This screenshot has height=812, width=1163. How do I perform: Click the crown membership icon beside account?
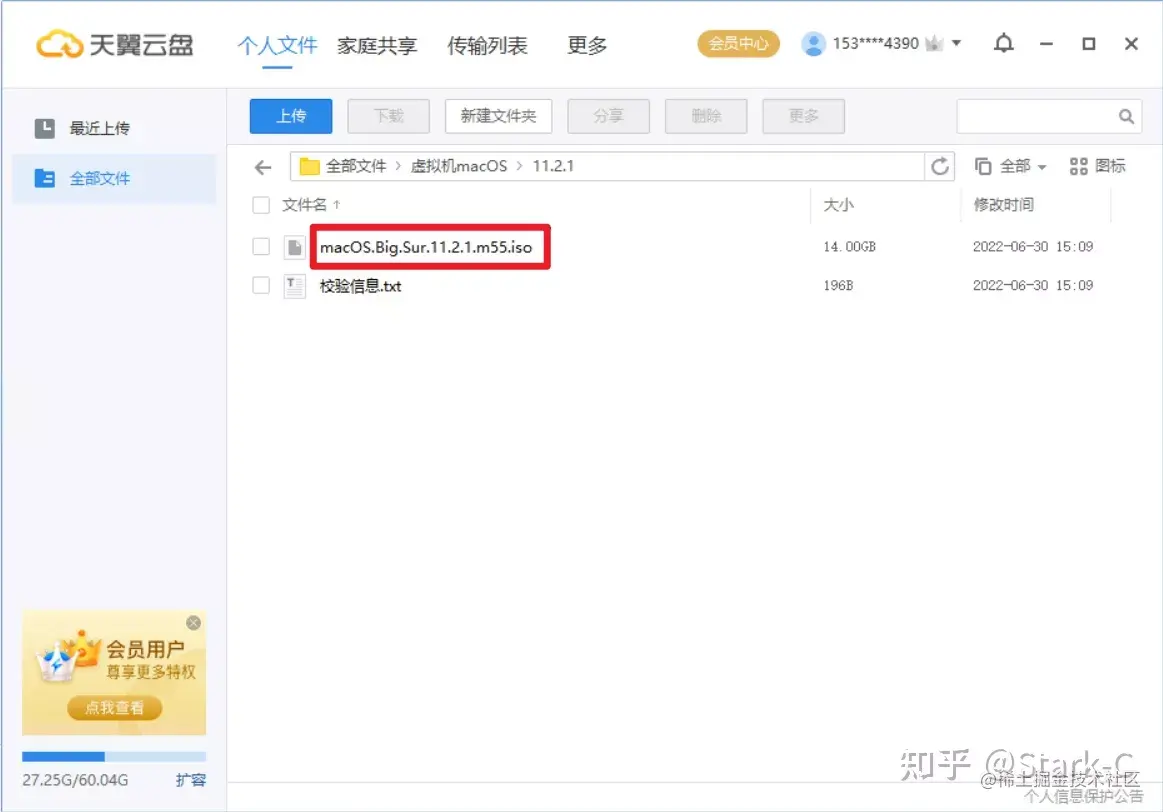point(935,44)
